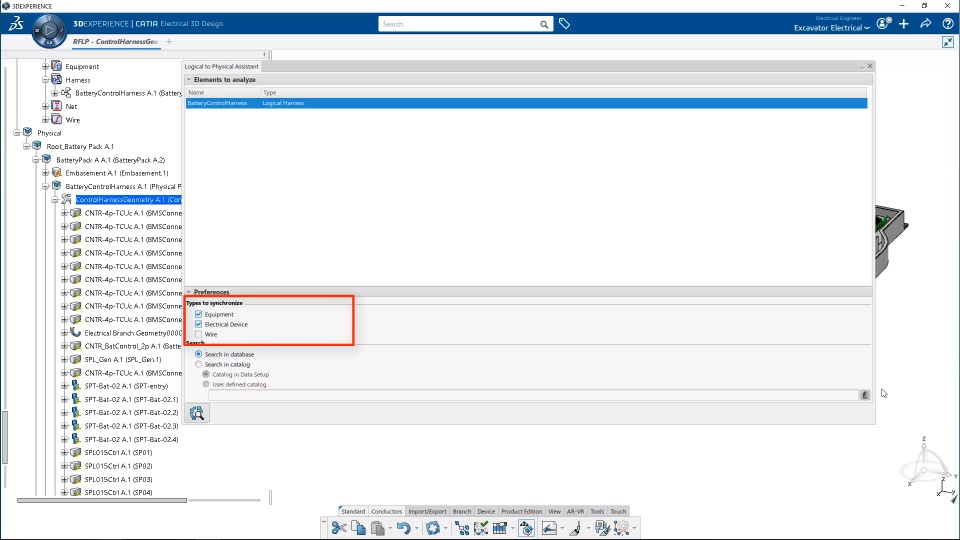
Task: Open the user profile icon
Action: tap(883, 23)
